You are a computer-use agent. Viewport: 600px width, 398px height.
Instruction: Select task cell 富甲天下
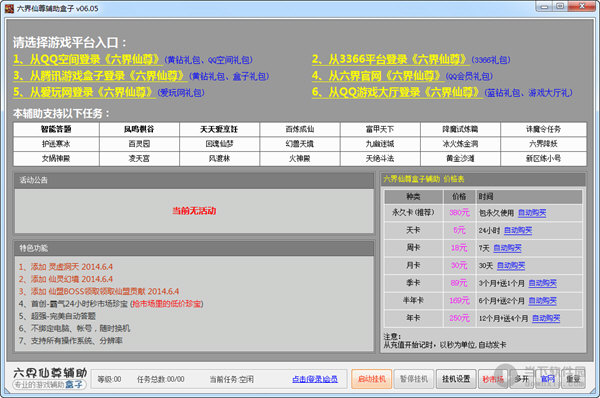pyautogui.click(x=380, y=129)
